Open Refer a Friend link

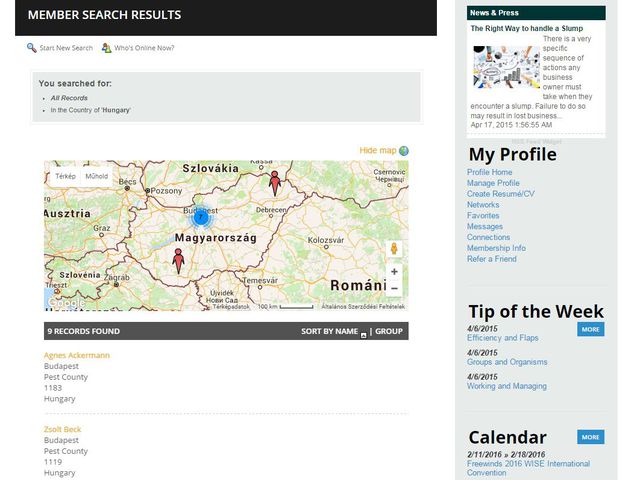point(491,259)
